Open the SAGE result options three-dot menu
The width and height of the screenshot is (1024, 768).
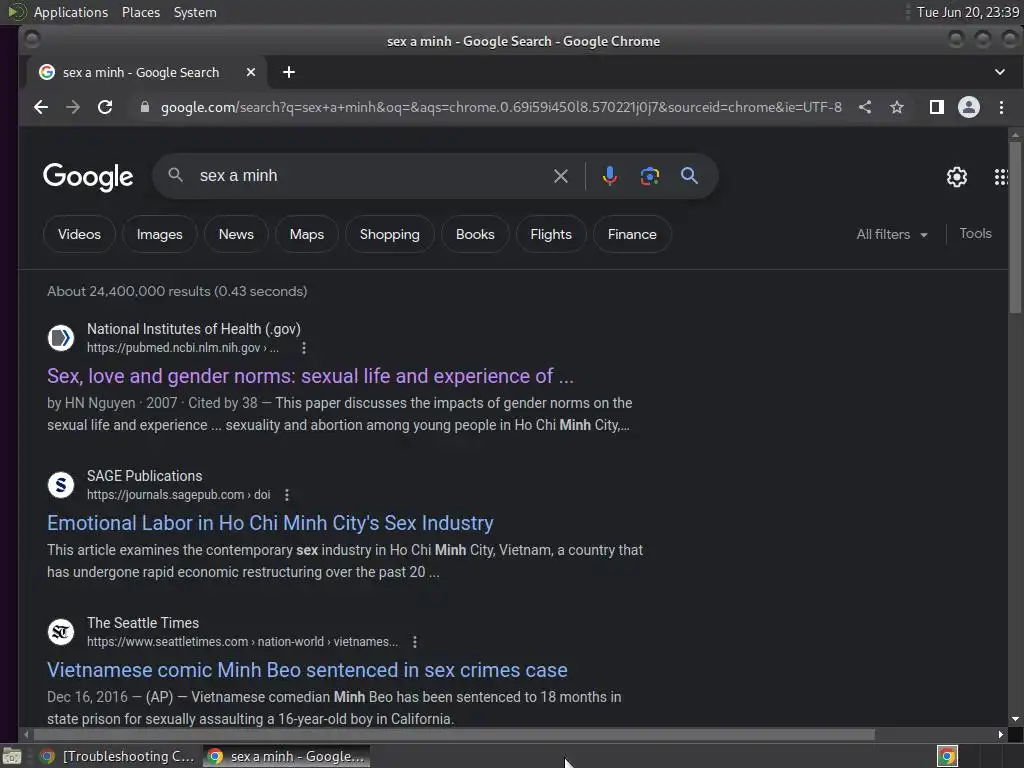[287, 495]
